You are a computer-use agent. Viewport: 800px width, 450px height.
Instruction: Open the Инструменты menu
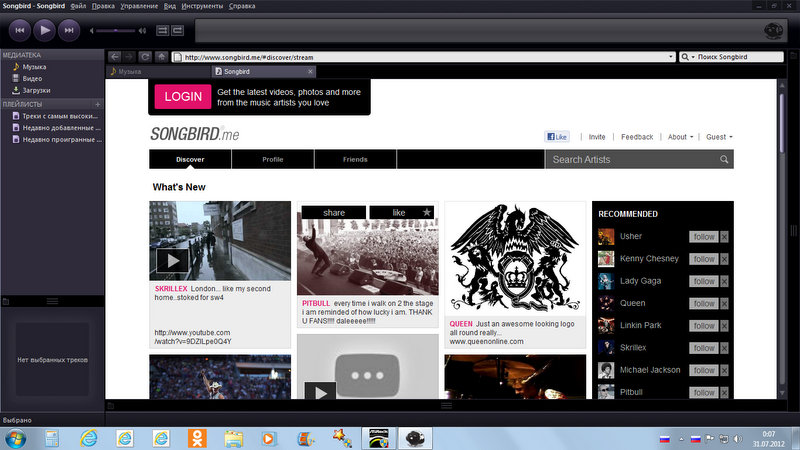202,6
